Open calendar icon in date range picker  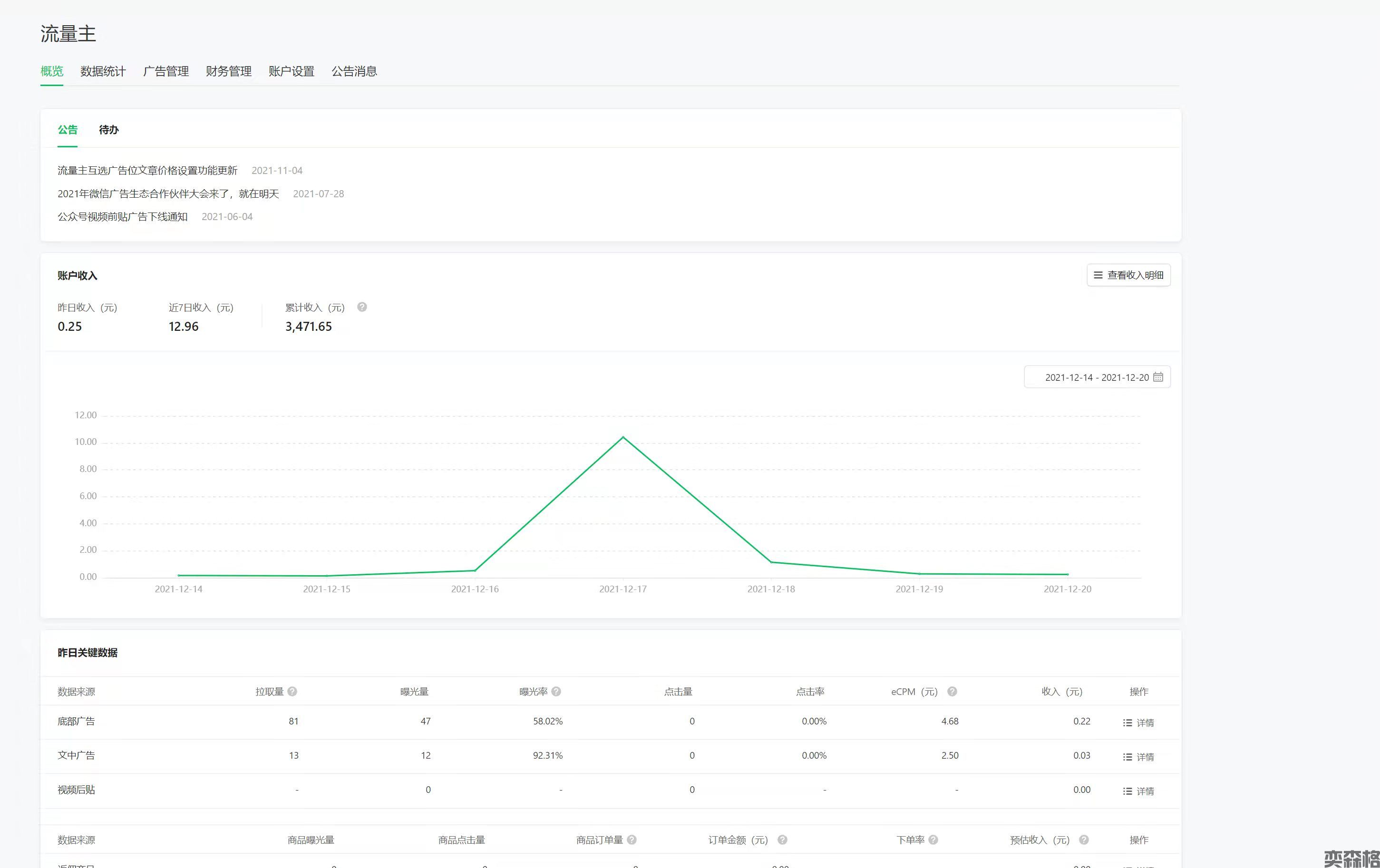coord(1158,377)
